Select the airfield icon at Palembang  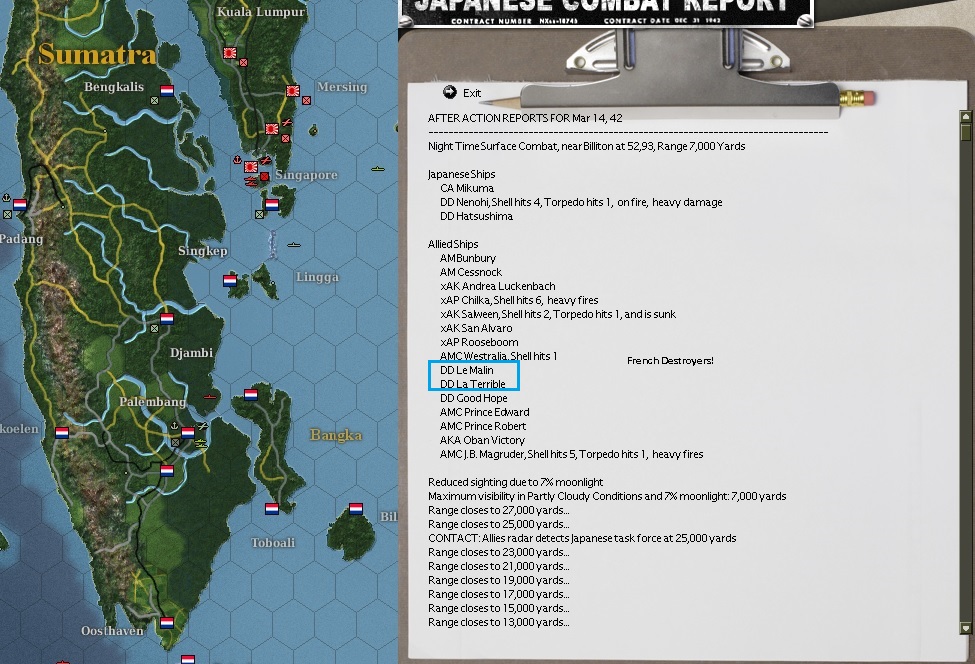click(x=203, y=426)
